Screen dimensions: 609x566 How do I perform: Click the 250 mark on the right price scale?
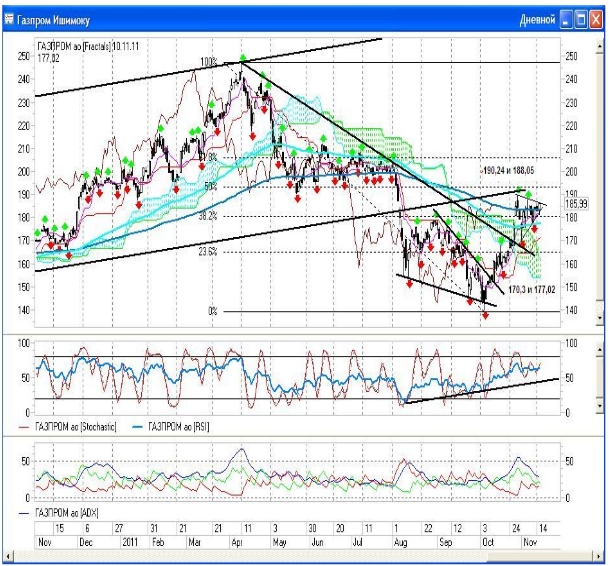tap(571, 56)
